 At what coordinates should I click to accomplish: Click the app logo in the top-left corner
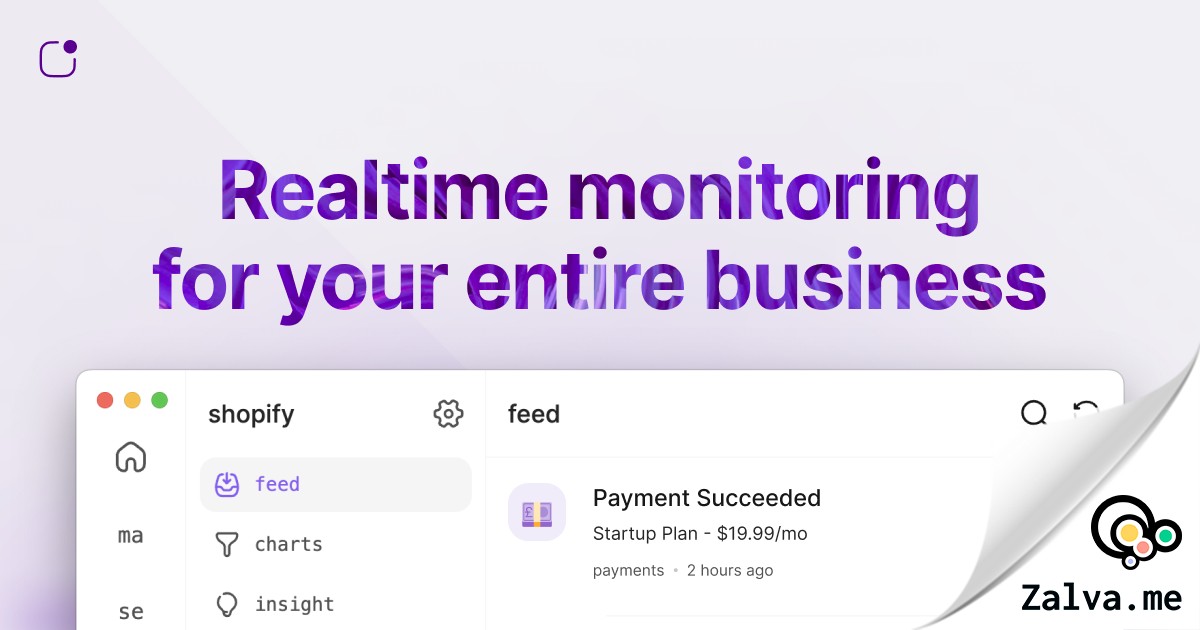point(57,58)
